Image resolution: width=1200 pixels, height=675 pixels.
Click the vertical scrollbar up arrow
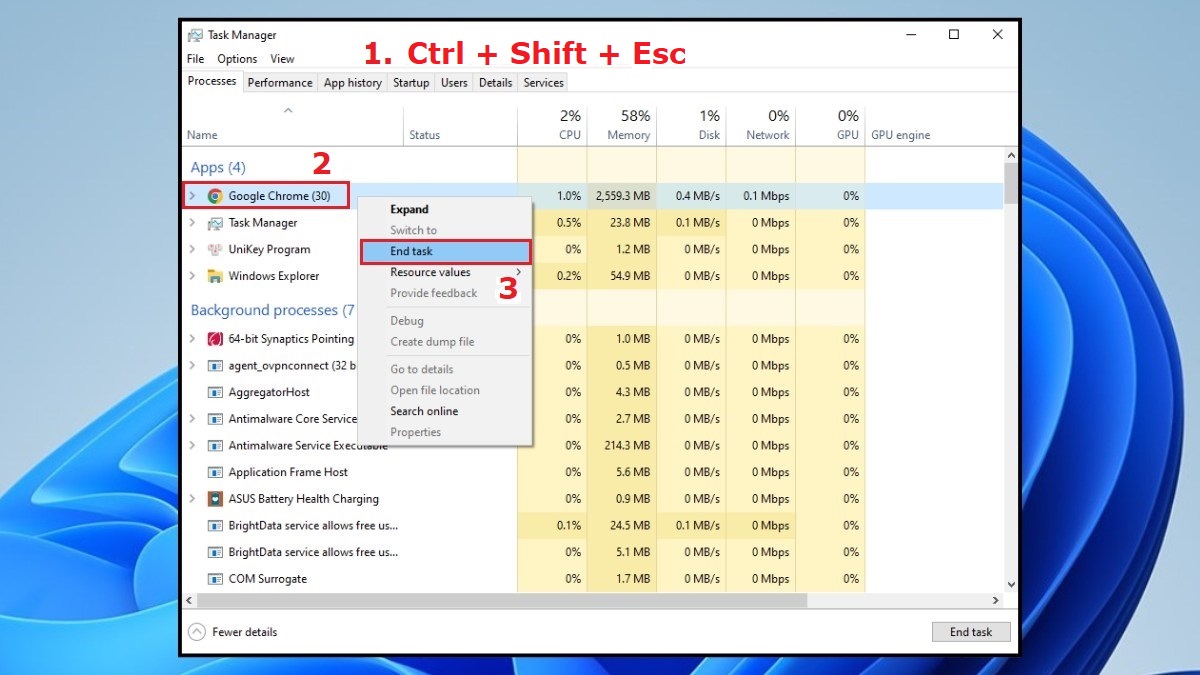(x=1011, y=156)
